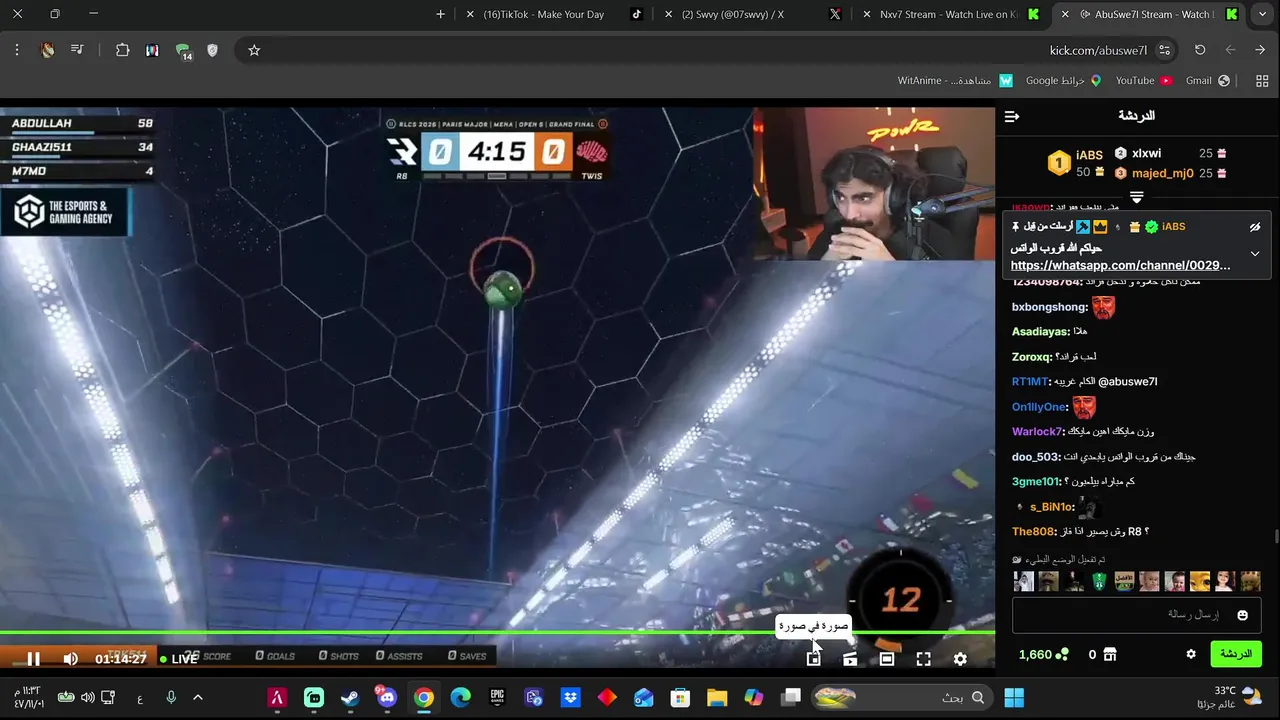
Task: Open username bxbongshong in chat
Action: [1049, 307]
